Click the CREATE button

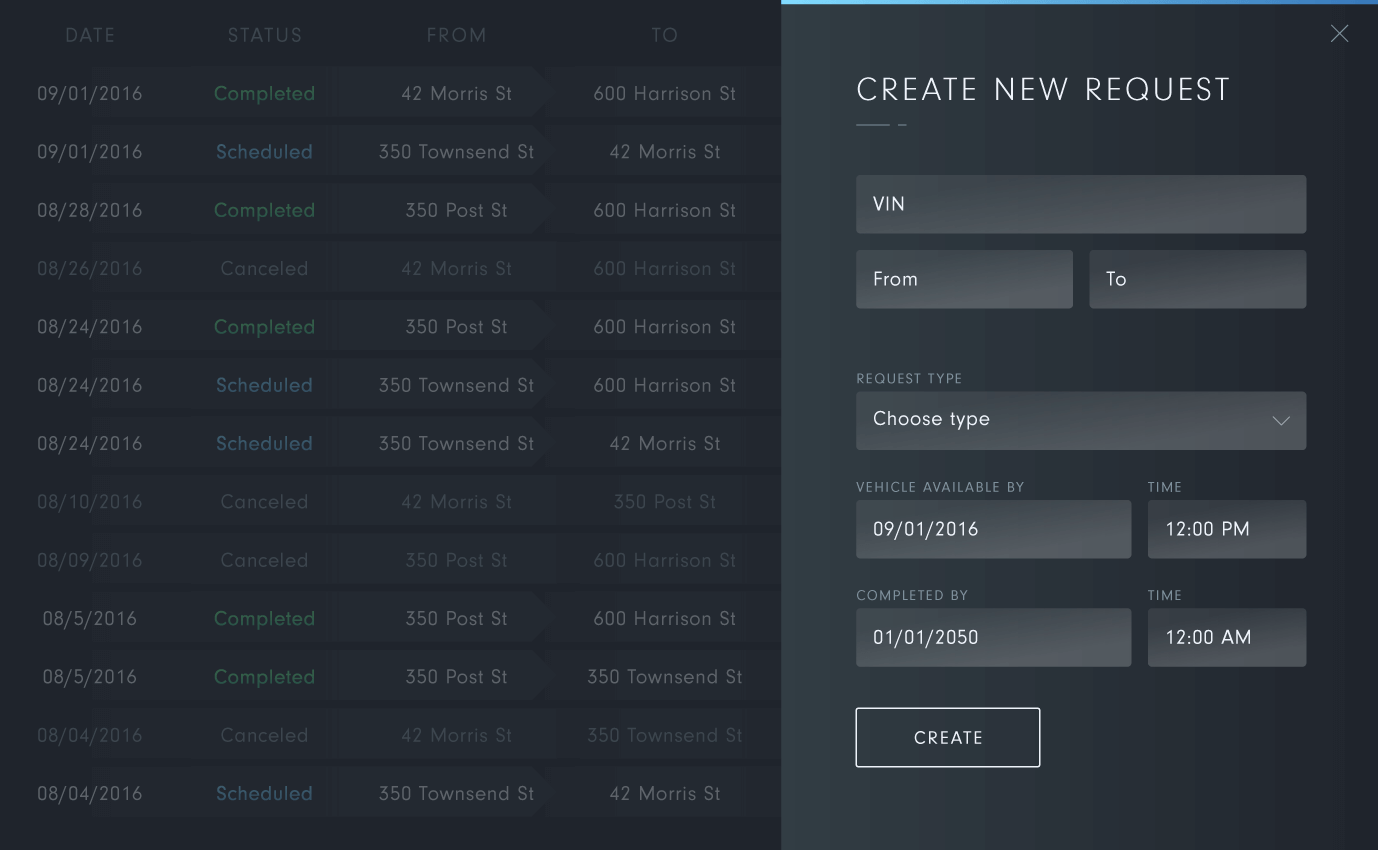[x=948, y=737]
